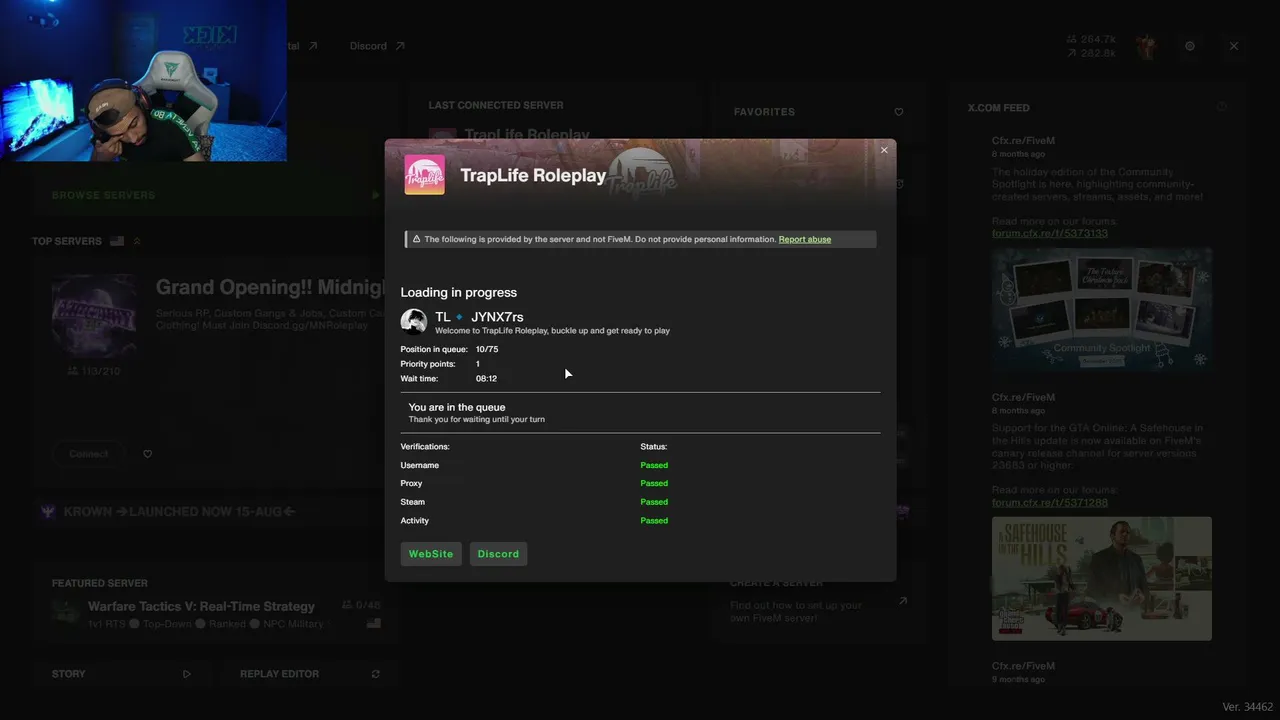This screenshot has height=720, width=1280.
Task: Open the forum.cfx.re/t/5373133 link
Action: (x=1050, y=234)
